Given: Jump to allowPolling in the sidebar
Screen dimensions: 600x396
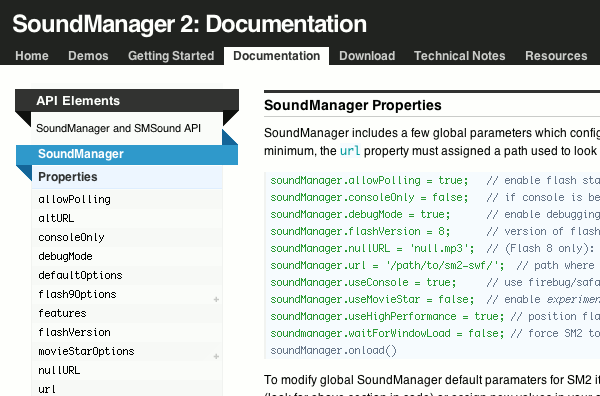Looking at the screenshot, I should coord(127,199).
